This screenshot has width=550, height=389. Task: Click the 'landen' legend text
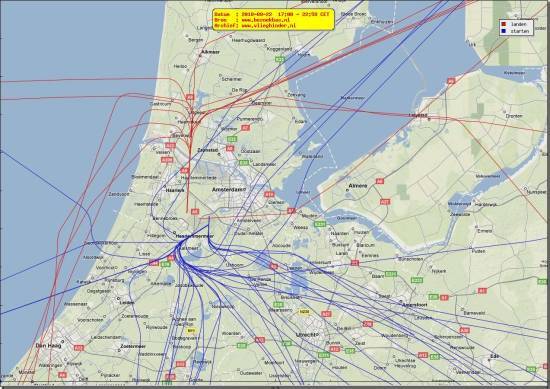tap(518, 24)
